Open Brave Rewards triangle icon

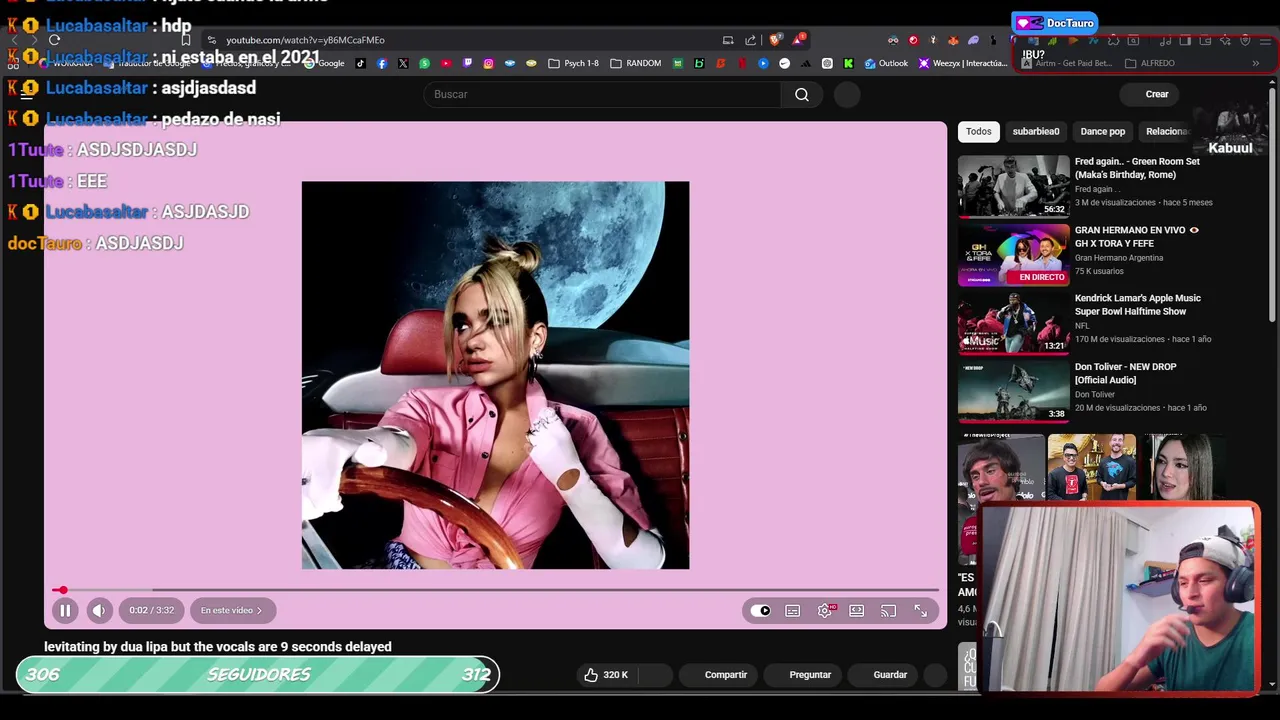tap(798, 40)
